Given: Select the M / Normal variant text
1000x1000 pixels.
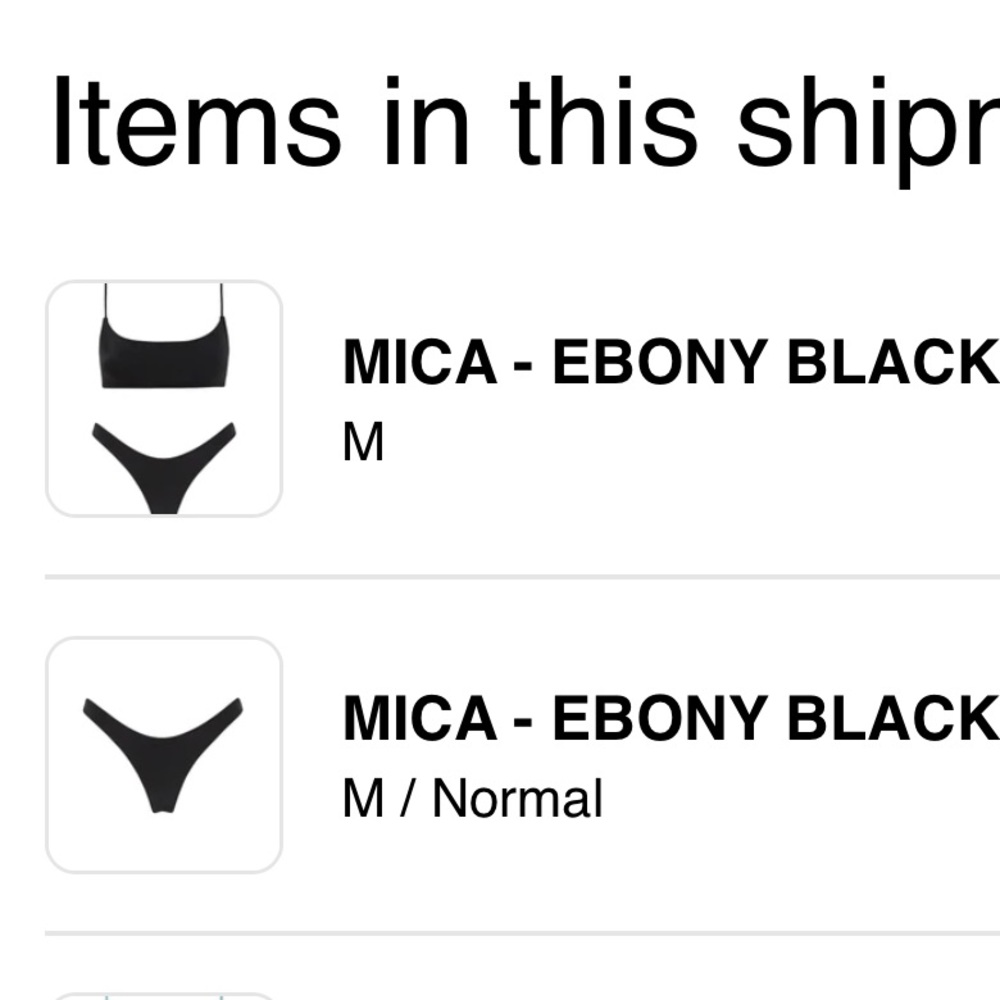Looking at the screenshot, I should coord(473,798).
